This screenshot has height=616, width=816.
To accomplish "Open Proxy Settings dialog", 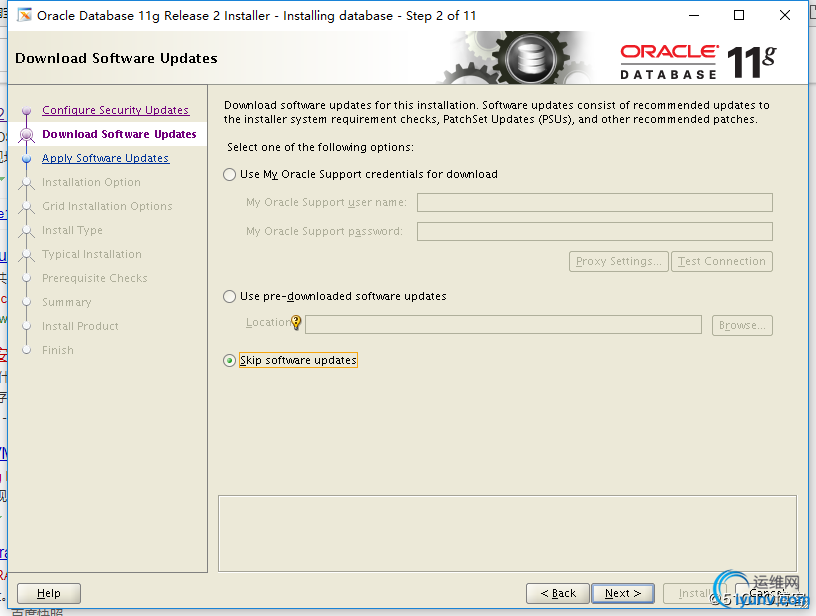I will point(619,261).
